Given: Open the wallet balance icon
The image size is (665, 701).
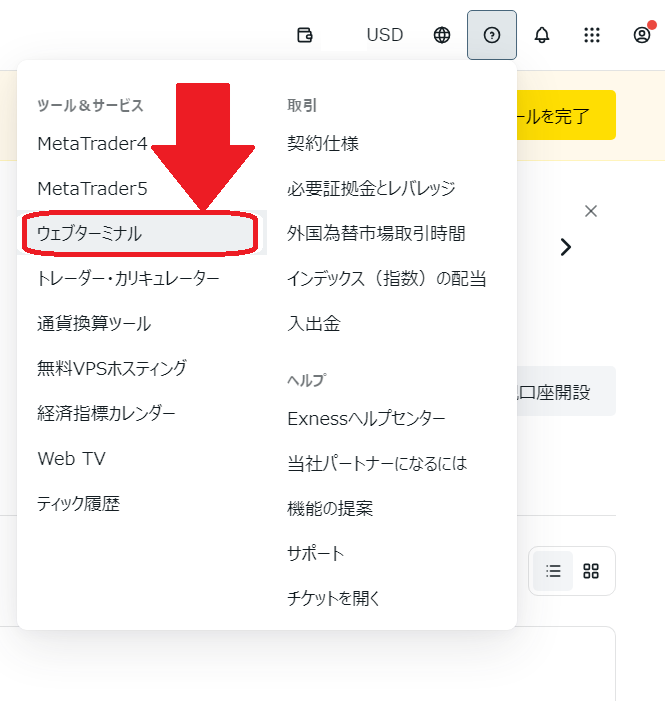Looking at the screenshot, I should coord(305,35).
